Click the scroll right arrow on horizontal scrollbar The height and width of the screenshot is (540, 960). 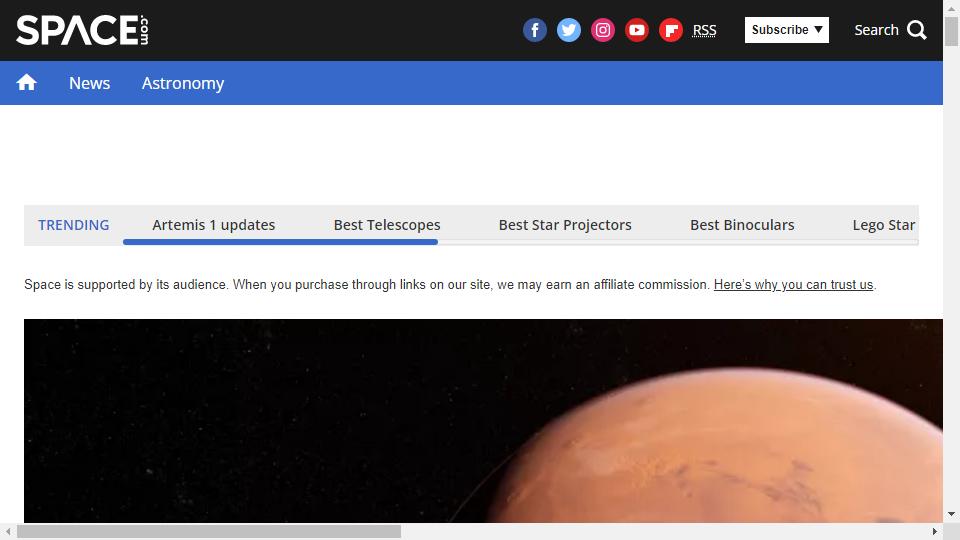(934, 531)
